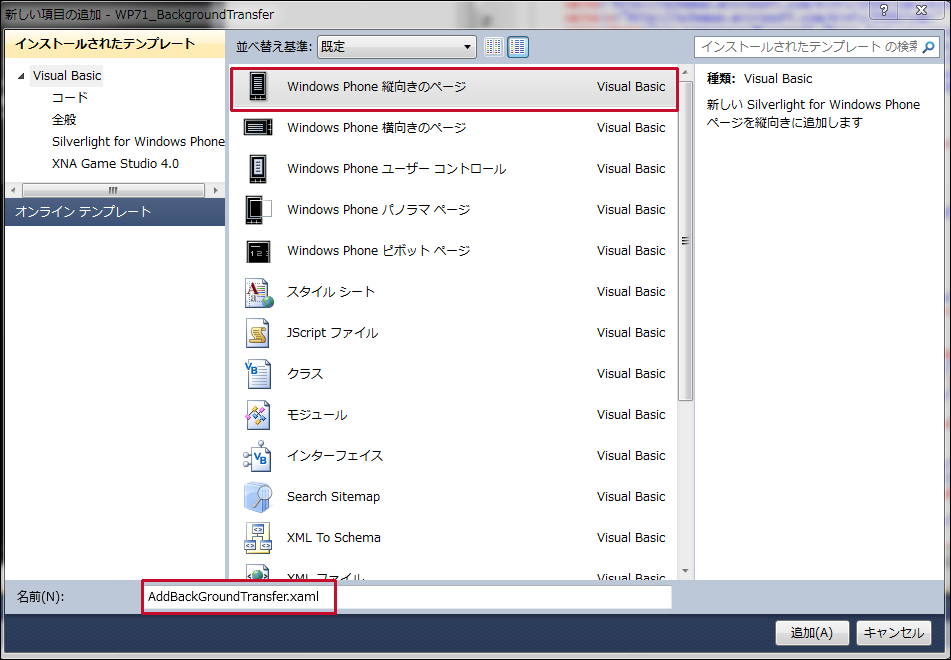This screenshot has height=660, width=951.
Task: Choose the モジュール template icon
Action: pyautogui.click(x=258, y=414)
